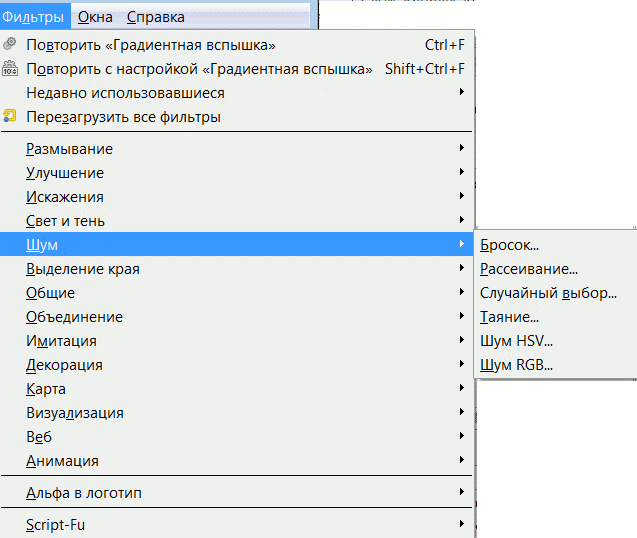Image resolution: width=637 pixels, height=538 pixels.
Task: Click the reload filters icon
Action: [10, 117]
